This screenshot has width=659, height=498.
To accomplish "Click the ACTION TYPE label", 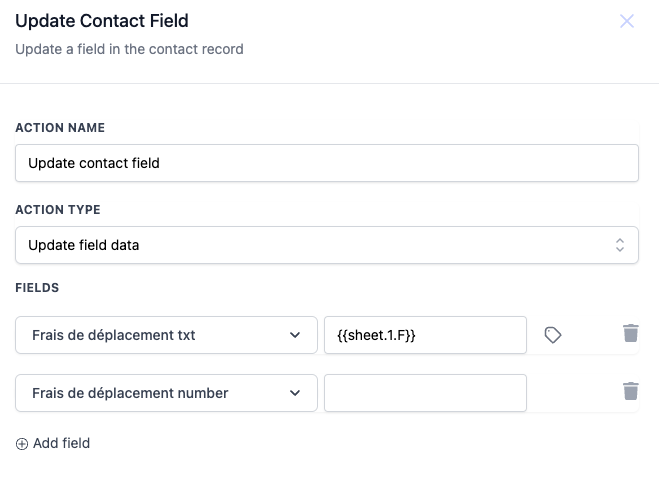I will point(58,210).
